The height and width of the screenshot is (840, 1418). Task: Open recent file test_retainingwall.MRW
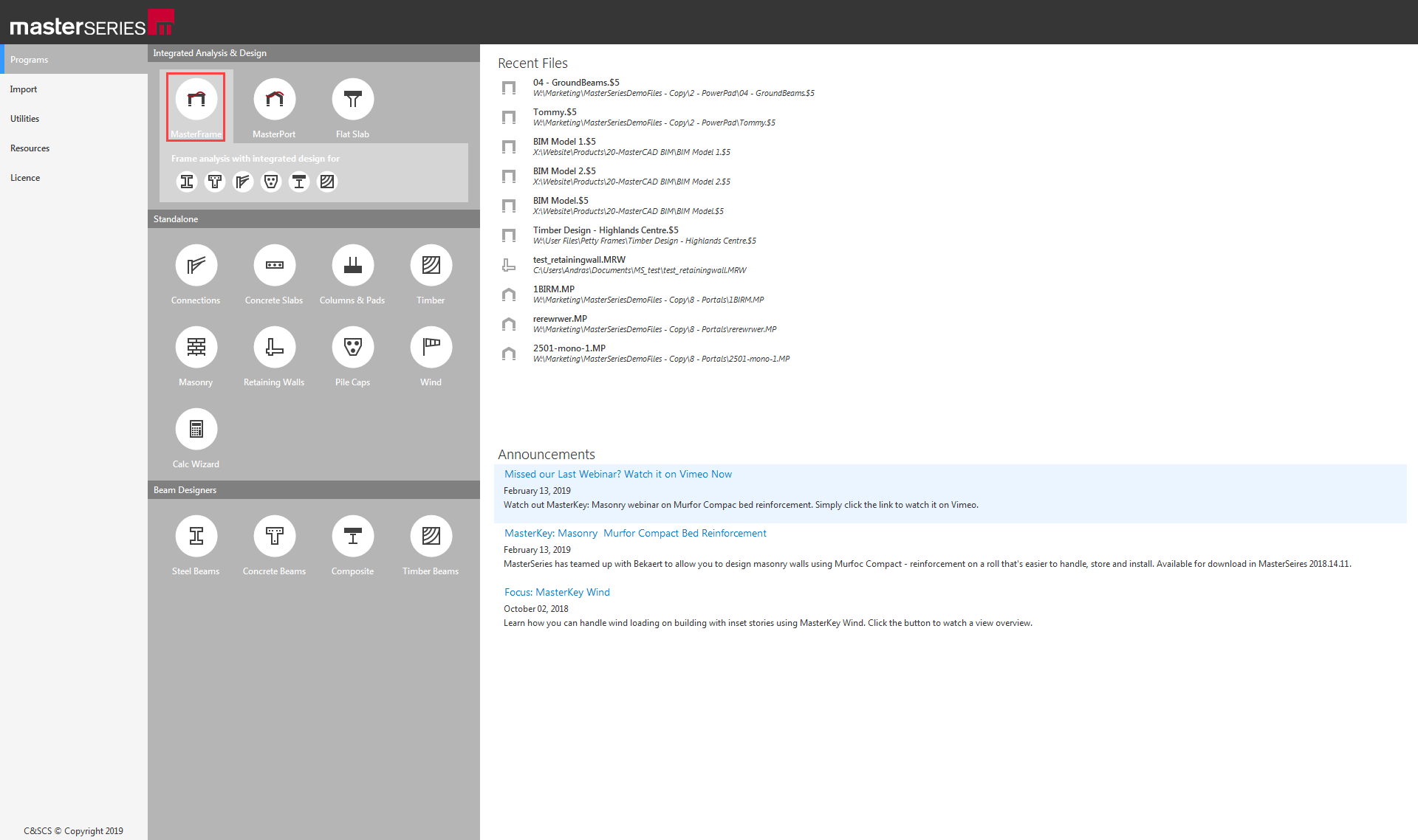pos(579,260)
